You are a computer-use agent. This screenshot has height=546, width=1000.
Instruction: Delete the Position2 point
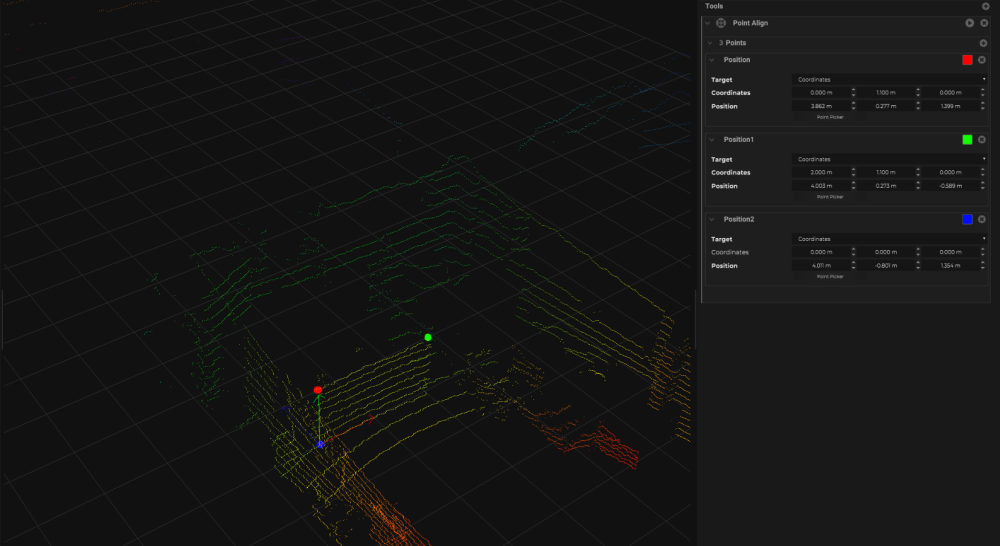pyautogui.click(x=982, y=219)
